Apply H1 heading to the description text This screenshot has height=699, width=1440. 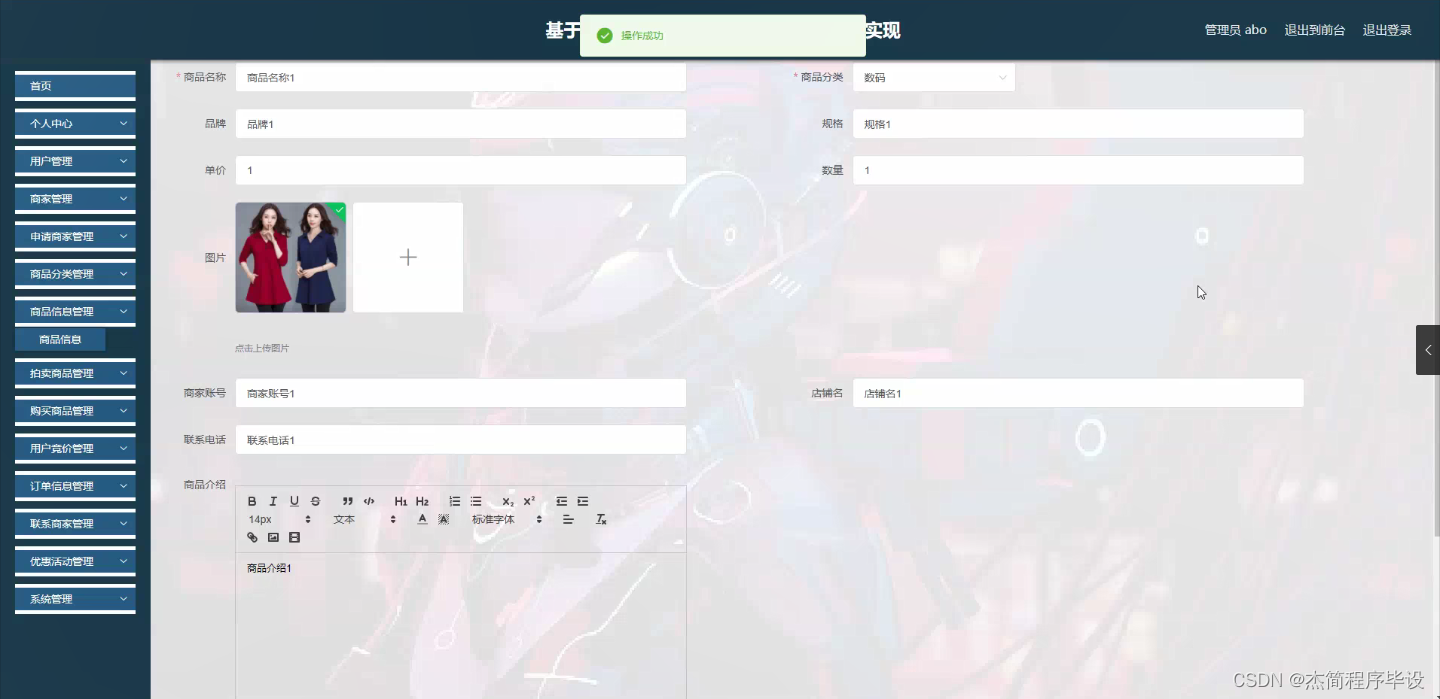click(401, 501)
